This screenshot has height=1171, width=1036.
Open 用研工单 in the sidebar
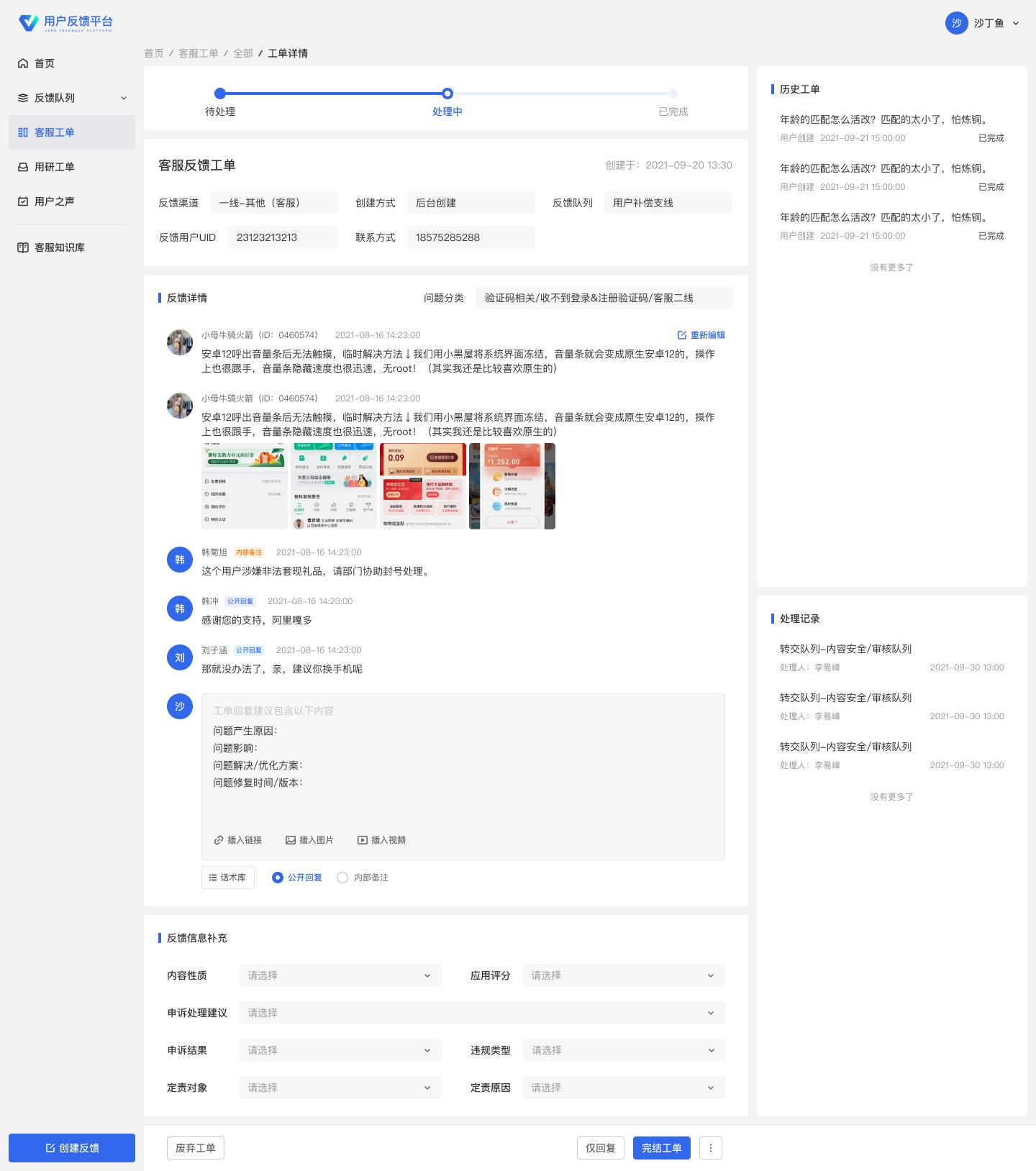coord(72,167)
